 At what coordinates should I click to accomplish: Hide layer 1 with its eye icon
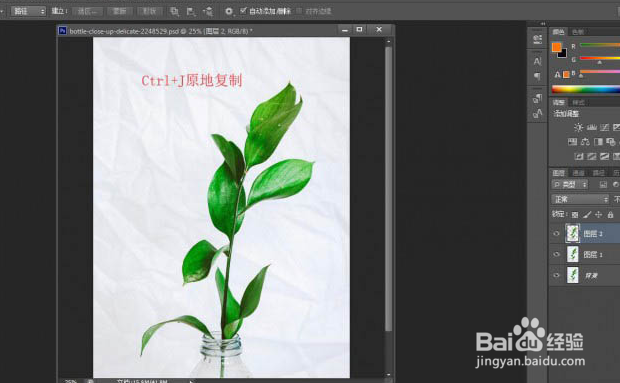tap(556, 254)
